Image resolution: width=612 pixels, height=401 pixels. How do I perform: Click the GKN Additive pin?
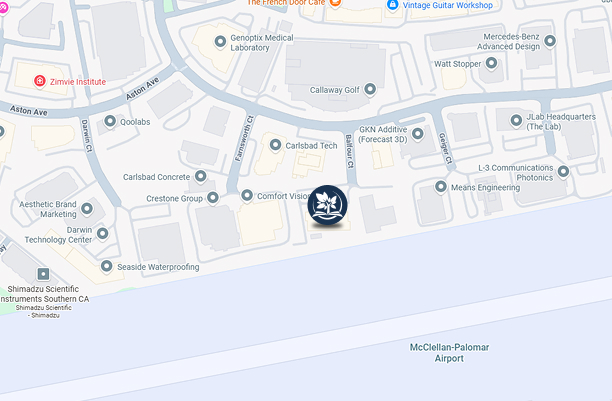pyautogui.click(x=418, y=134)
